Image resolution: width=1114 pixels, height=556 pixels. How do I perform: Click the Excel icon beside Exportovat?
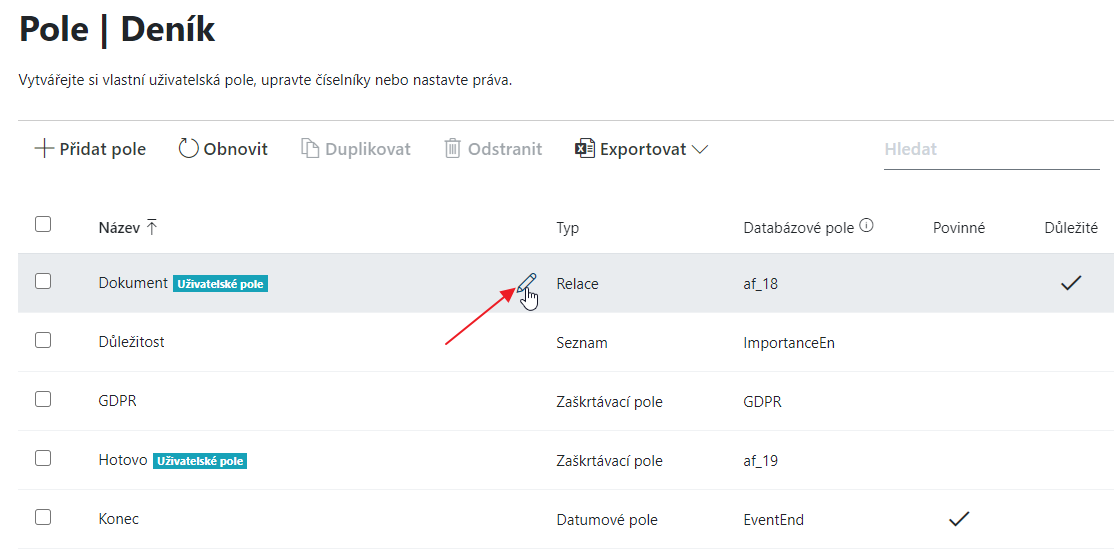[584, 149]
